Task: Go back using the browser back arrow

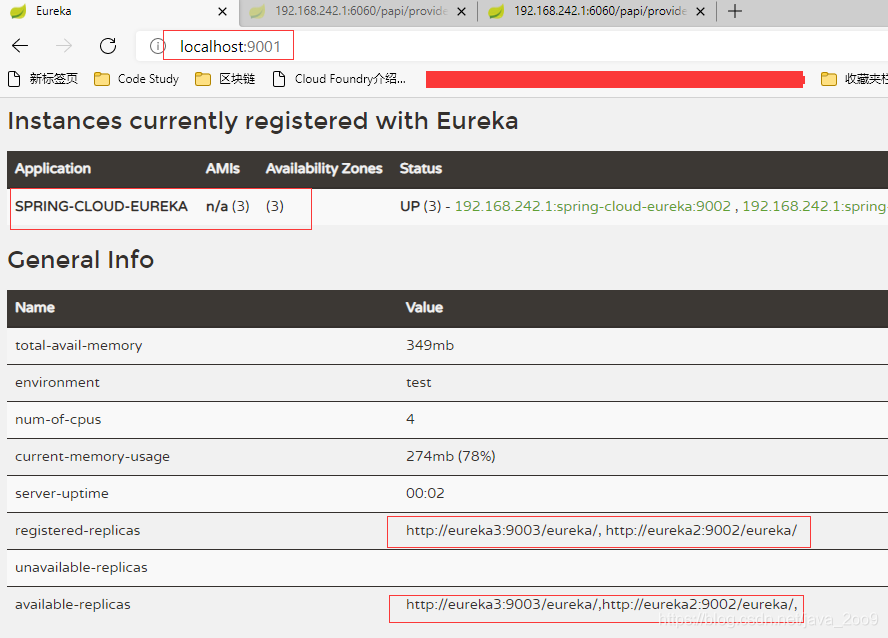Action: pyautogui.click(x=20, y=46)
